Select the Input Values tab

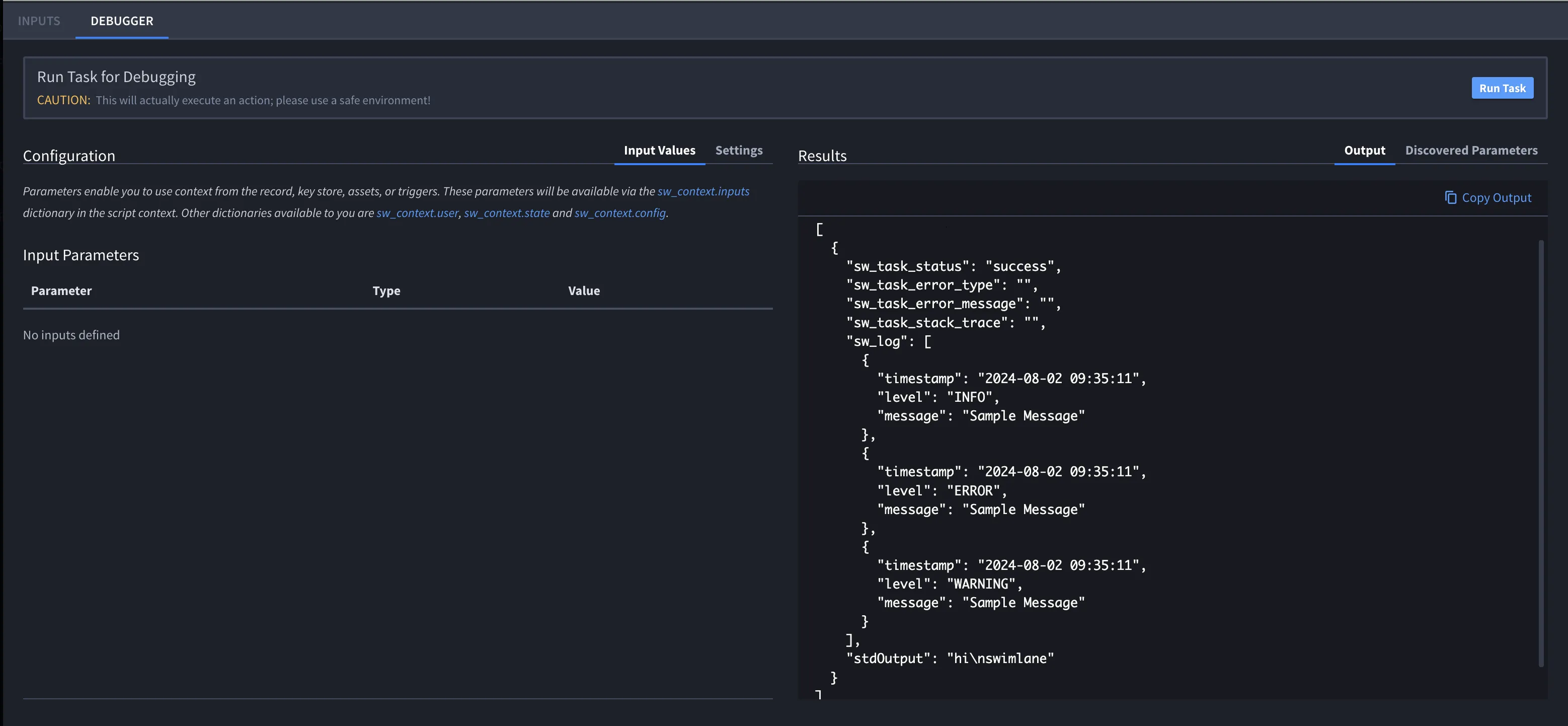click(659, 150)
